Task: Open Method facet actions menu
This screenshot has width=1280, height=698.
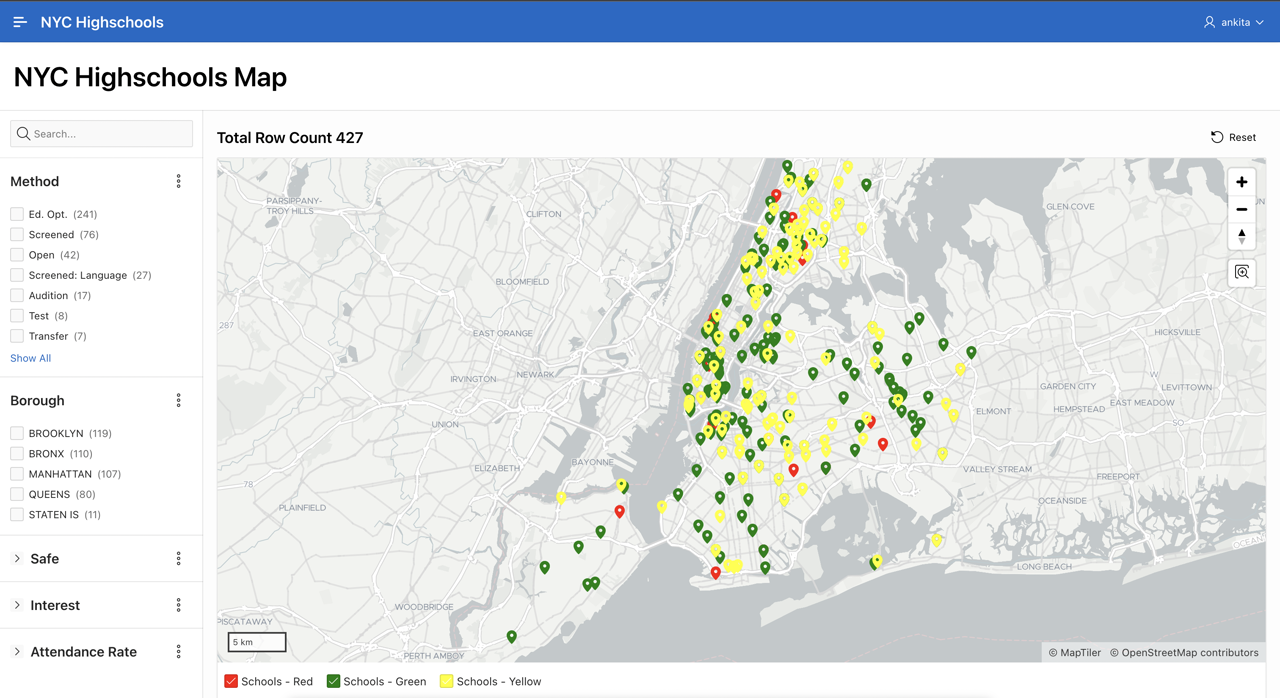Action: pos(179,181)
